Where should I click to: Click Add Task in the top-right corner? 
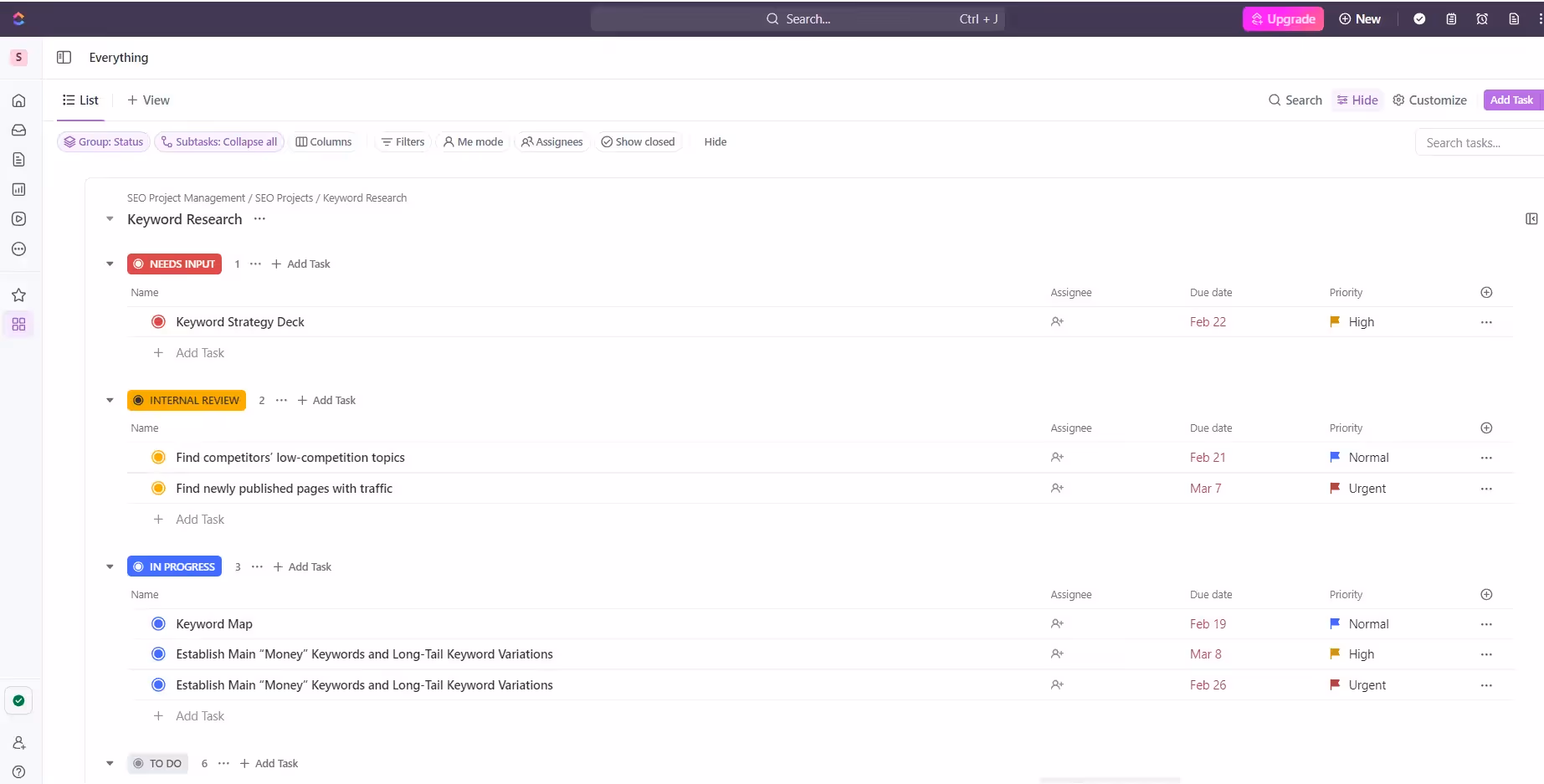tap(1512, 100)
